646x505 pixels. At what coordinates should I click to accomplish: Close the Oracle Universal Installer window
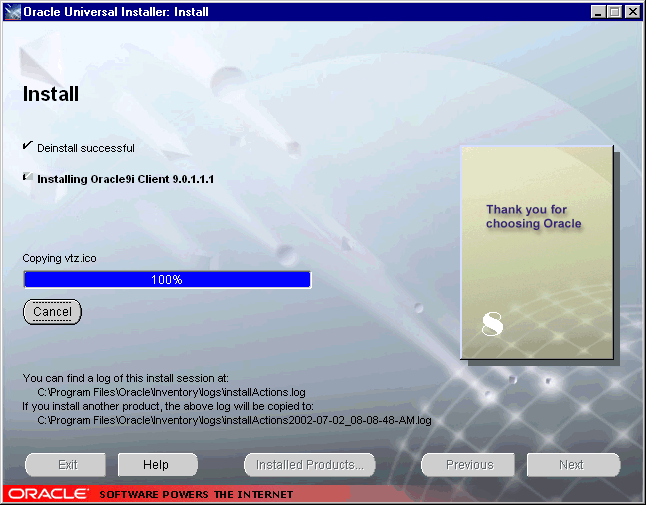(632, 12)
